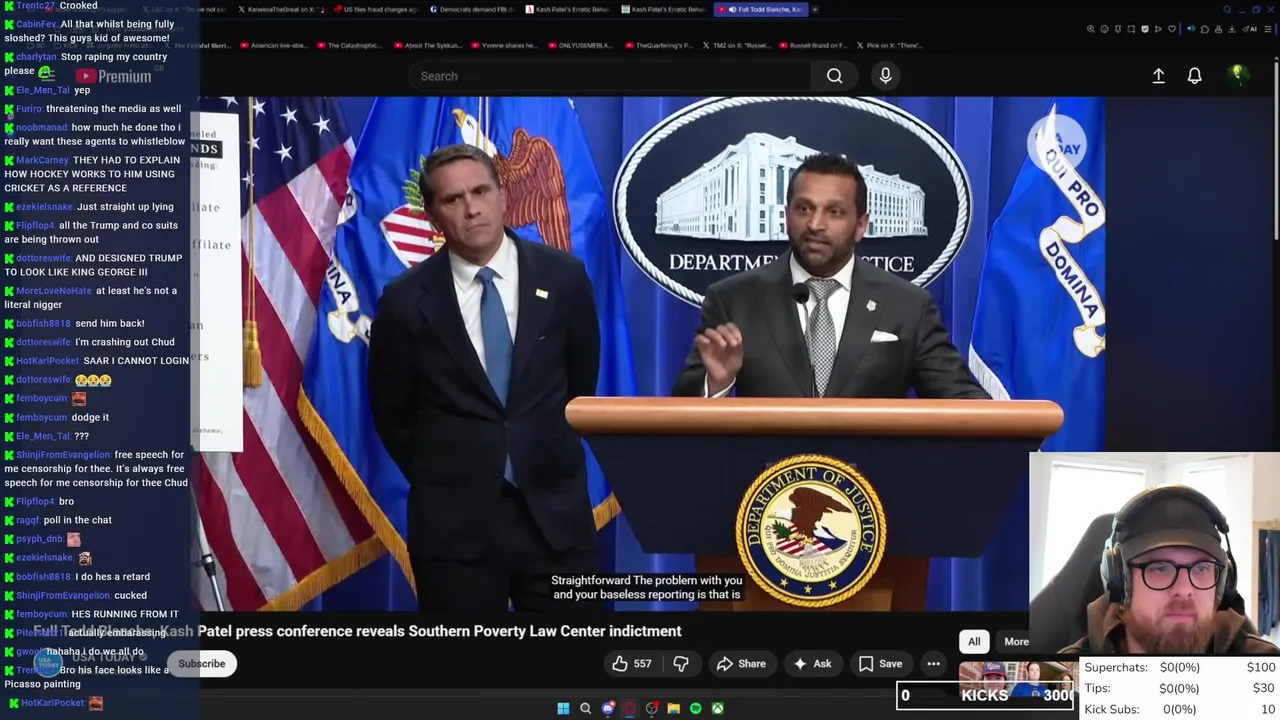Open Discord from the taskbar
The height and width of the screenshot is (720, 1280).
608,708
